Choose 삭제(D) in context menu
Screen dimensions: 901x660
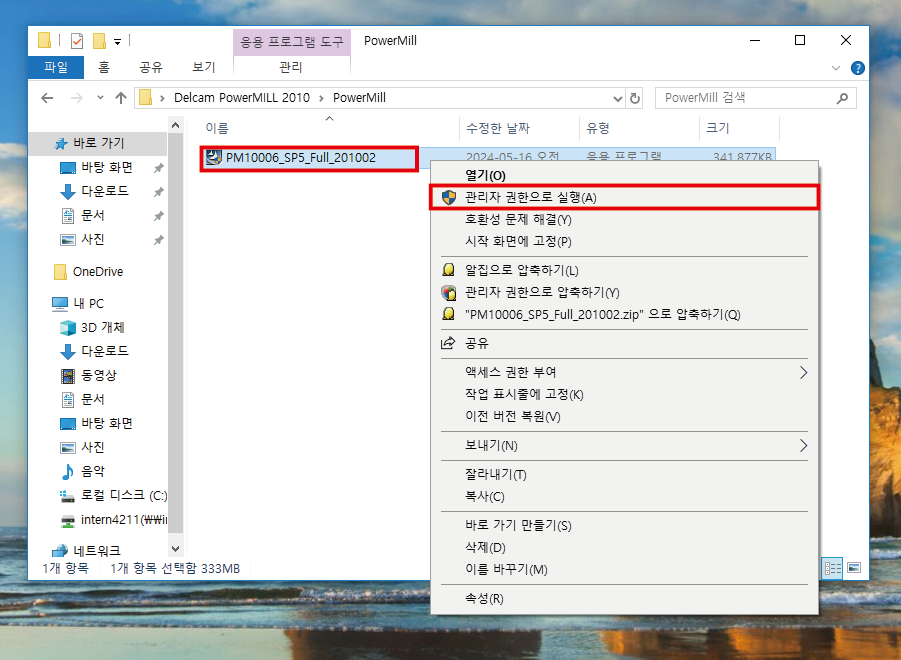[625, 547]
